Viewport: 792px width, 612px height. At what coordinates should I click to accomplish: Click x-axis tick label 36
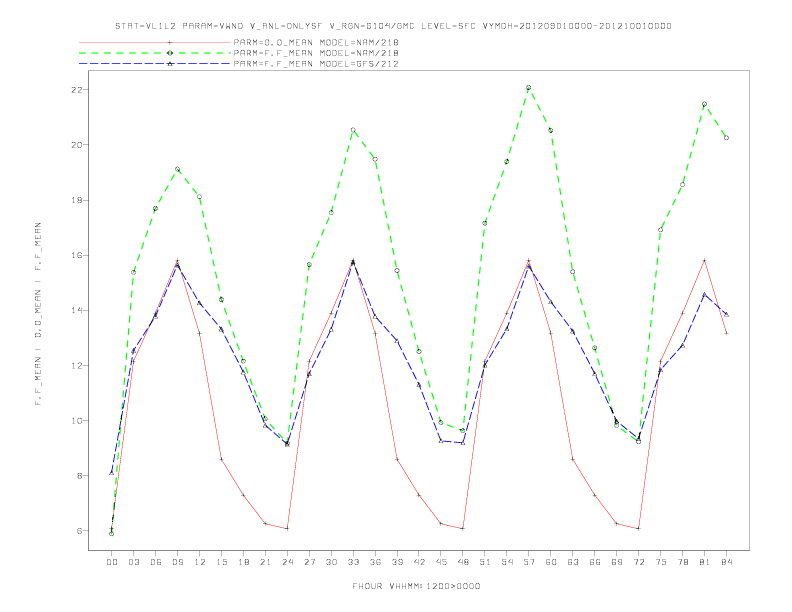tap(375, 562)
